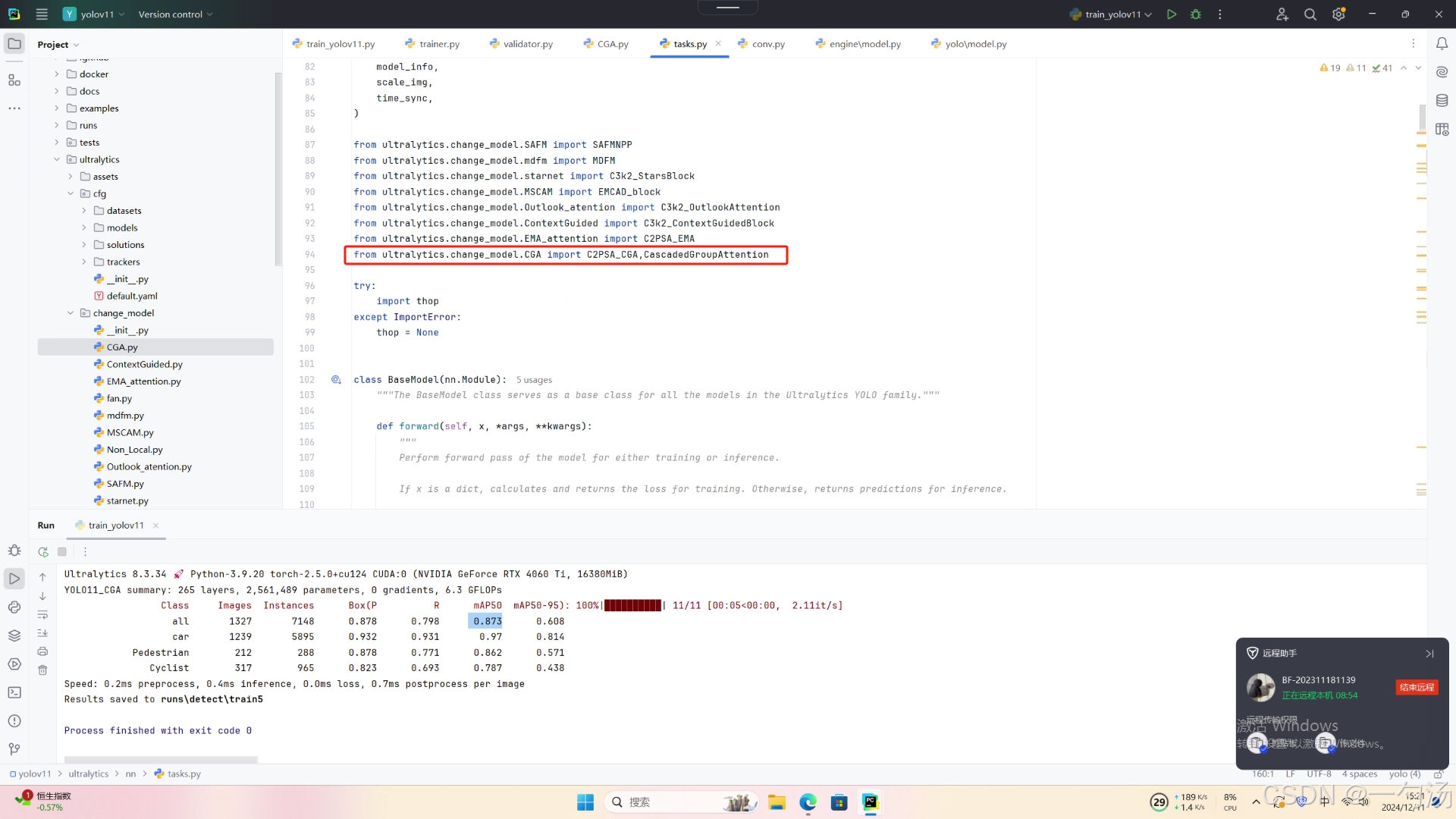1456x819 pixels.
Task: Toggle the Project tool window folder icon
Action: 14,44
